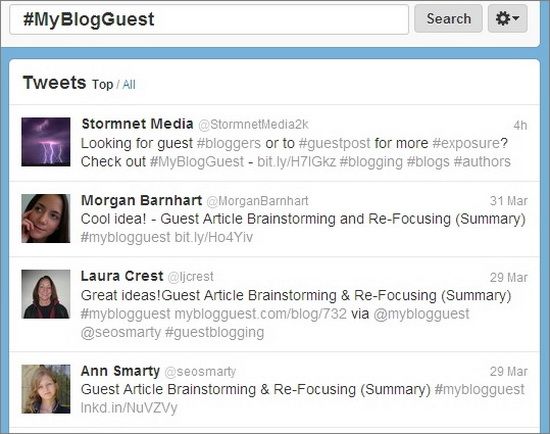Open Ann Smarty's profile photo

click(46, 389)
